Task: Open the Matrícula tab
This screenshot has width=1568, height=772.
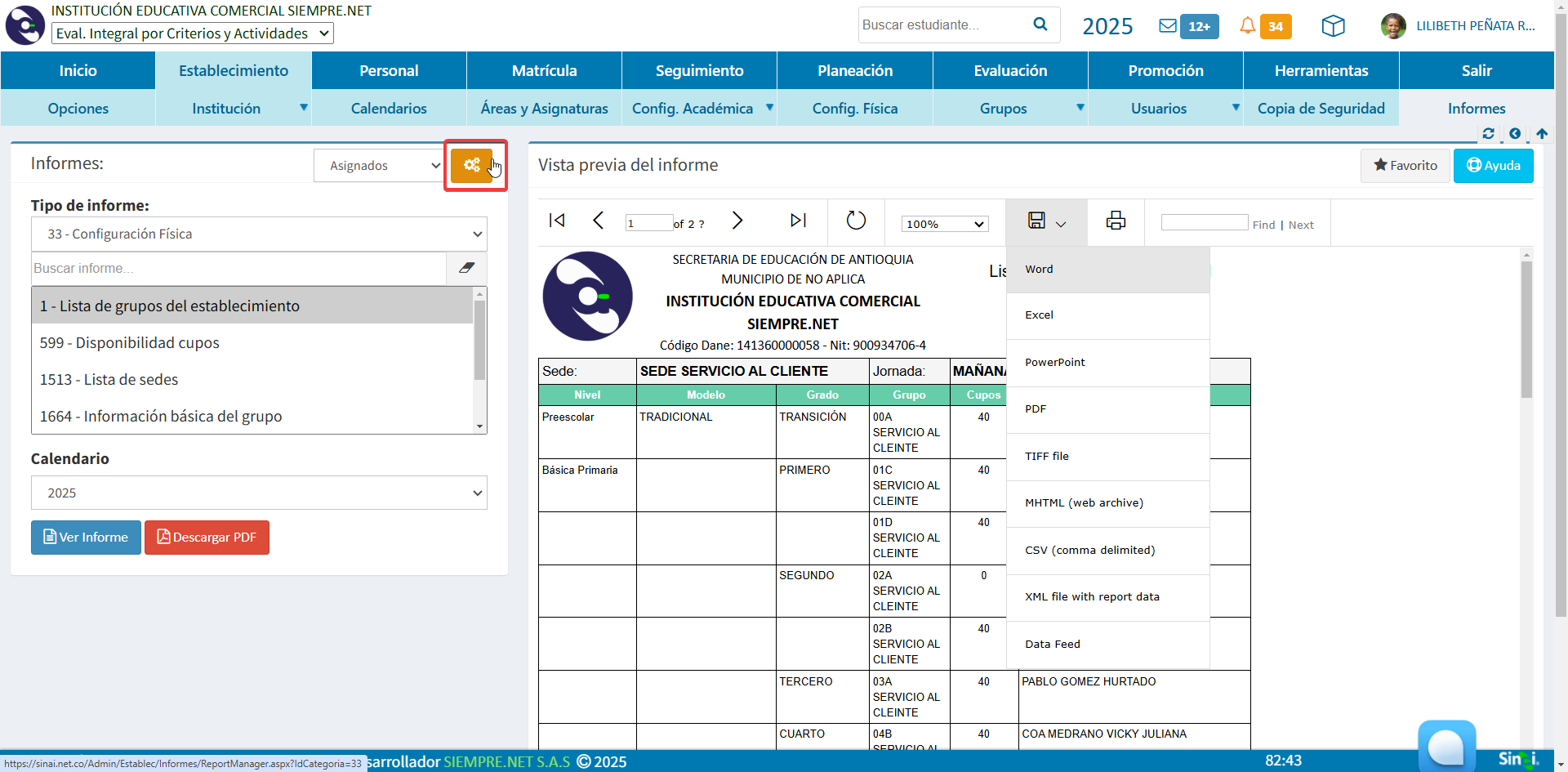Action: coord(544,71)
